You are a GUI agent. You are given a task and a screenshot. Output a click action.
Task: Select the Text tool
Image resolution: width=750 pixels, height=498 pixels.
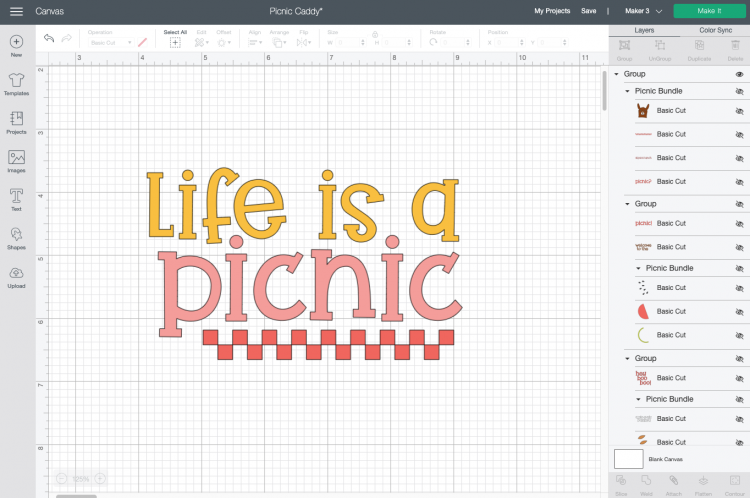pos(16,199)
